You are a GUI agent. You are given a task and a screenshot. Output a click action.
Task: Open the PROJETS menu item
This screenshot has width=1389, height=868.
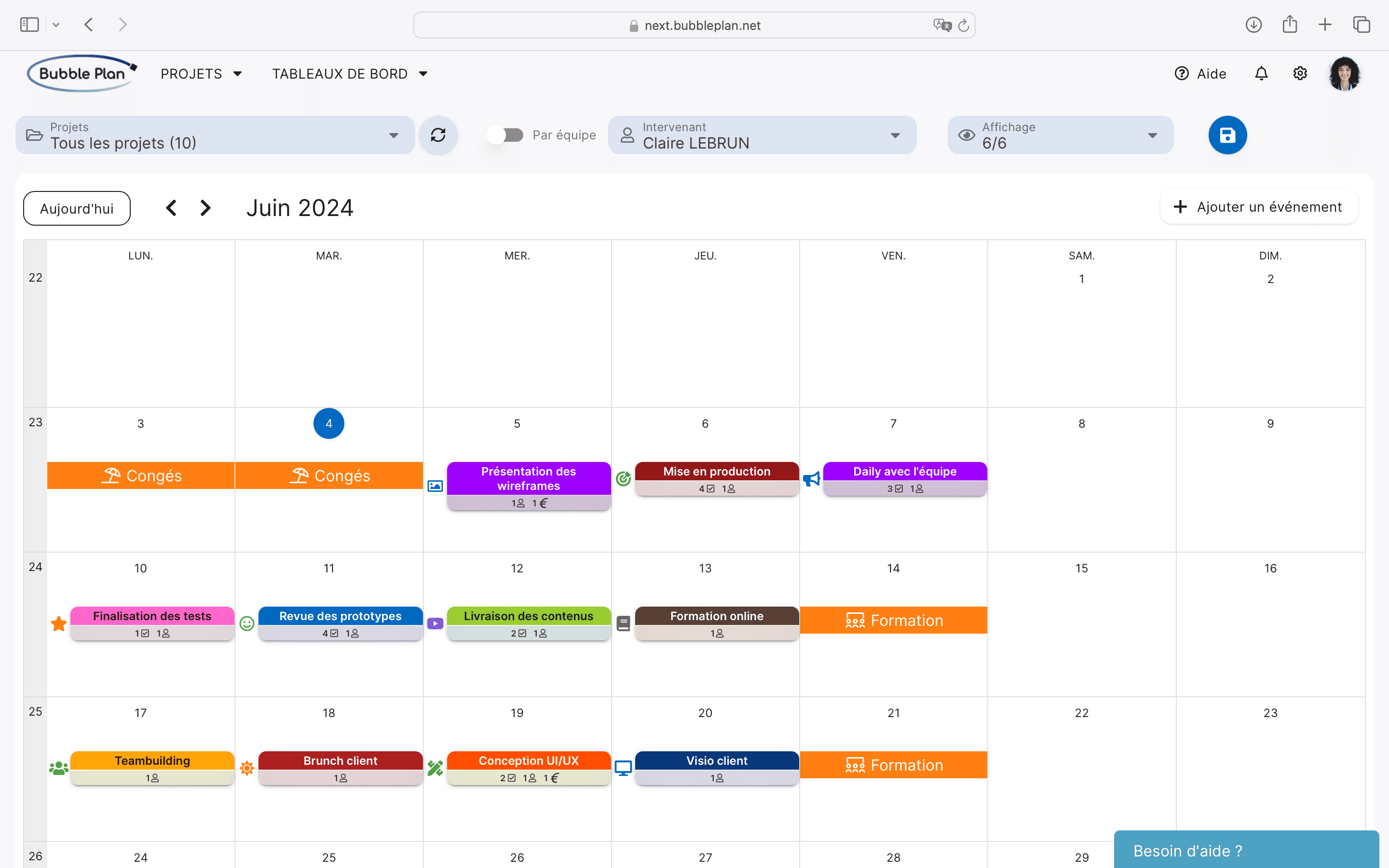tap(200, 73)
